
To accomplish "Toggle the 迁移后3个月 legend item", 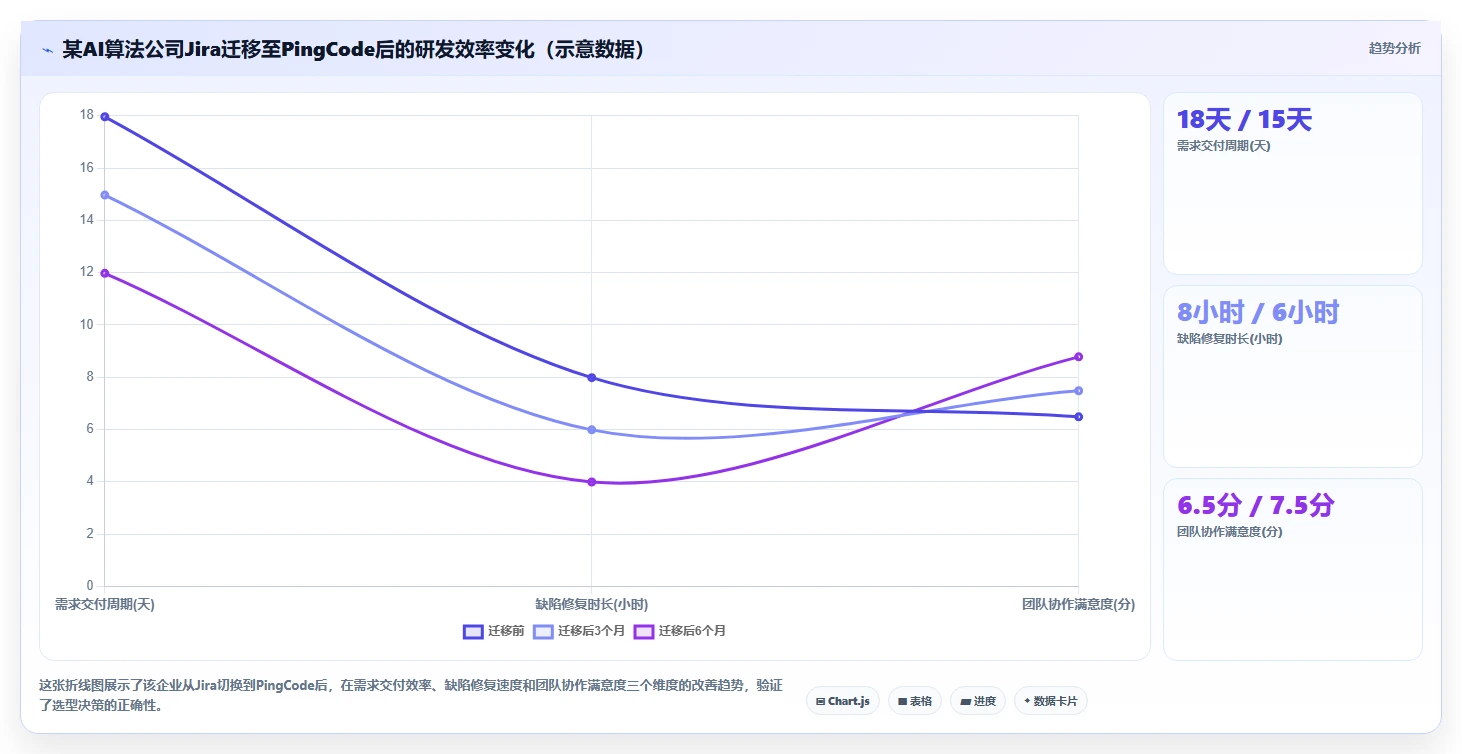I will pos(579,631).
